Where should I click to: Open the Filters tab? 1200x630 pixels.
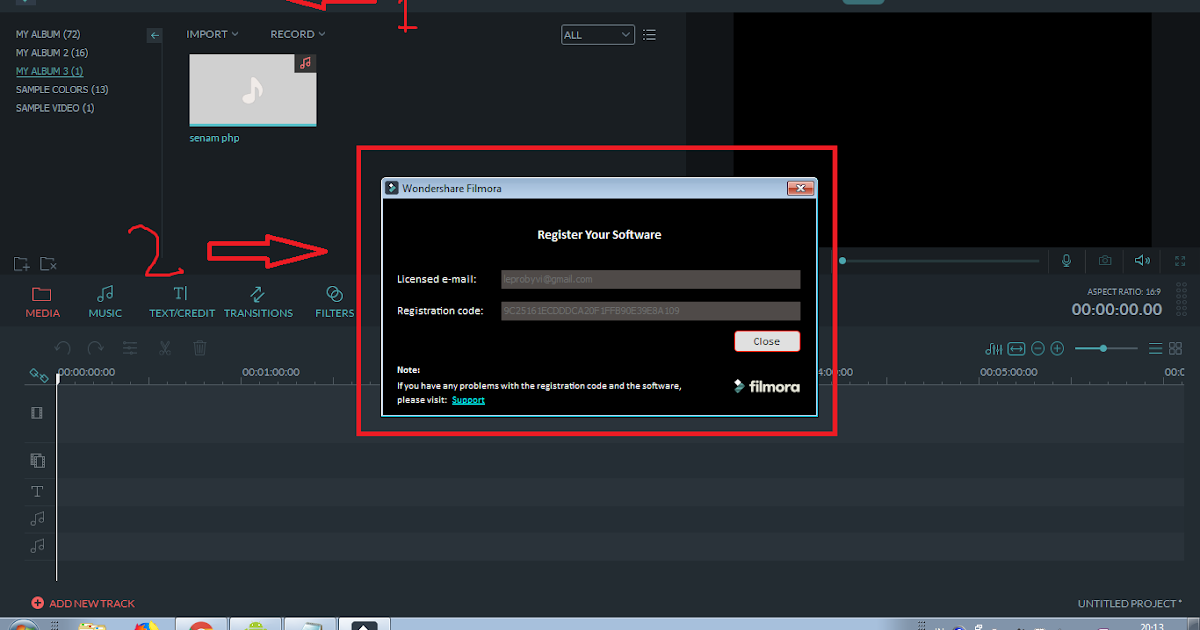coord(334,302)
